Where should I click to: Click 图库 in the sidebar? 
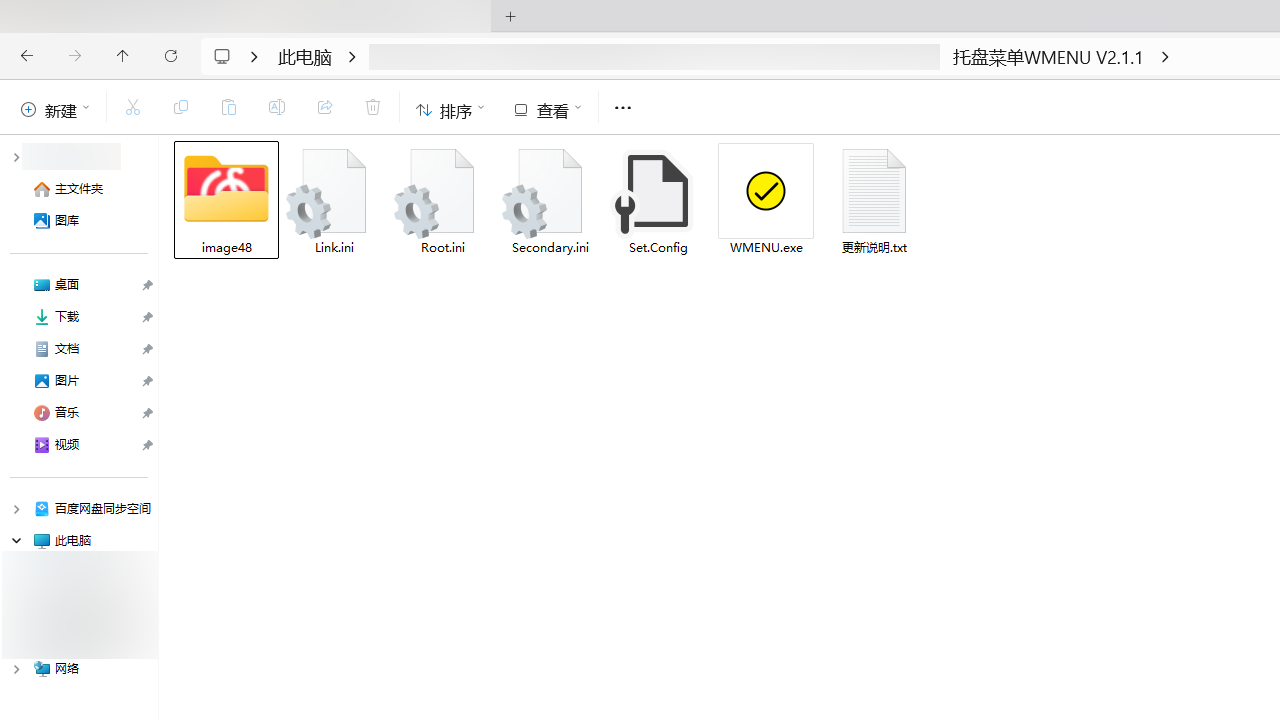[66, 220]
